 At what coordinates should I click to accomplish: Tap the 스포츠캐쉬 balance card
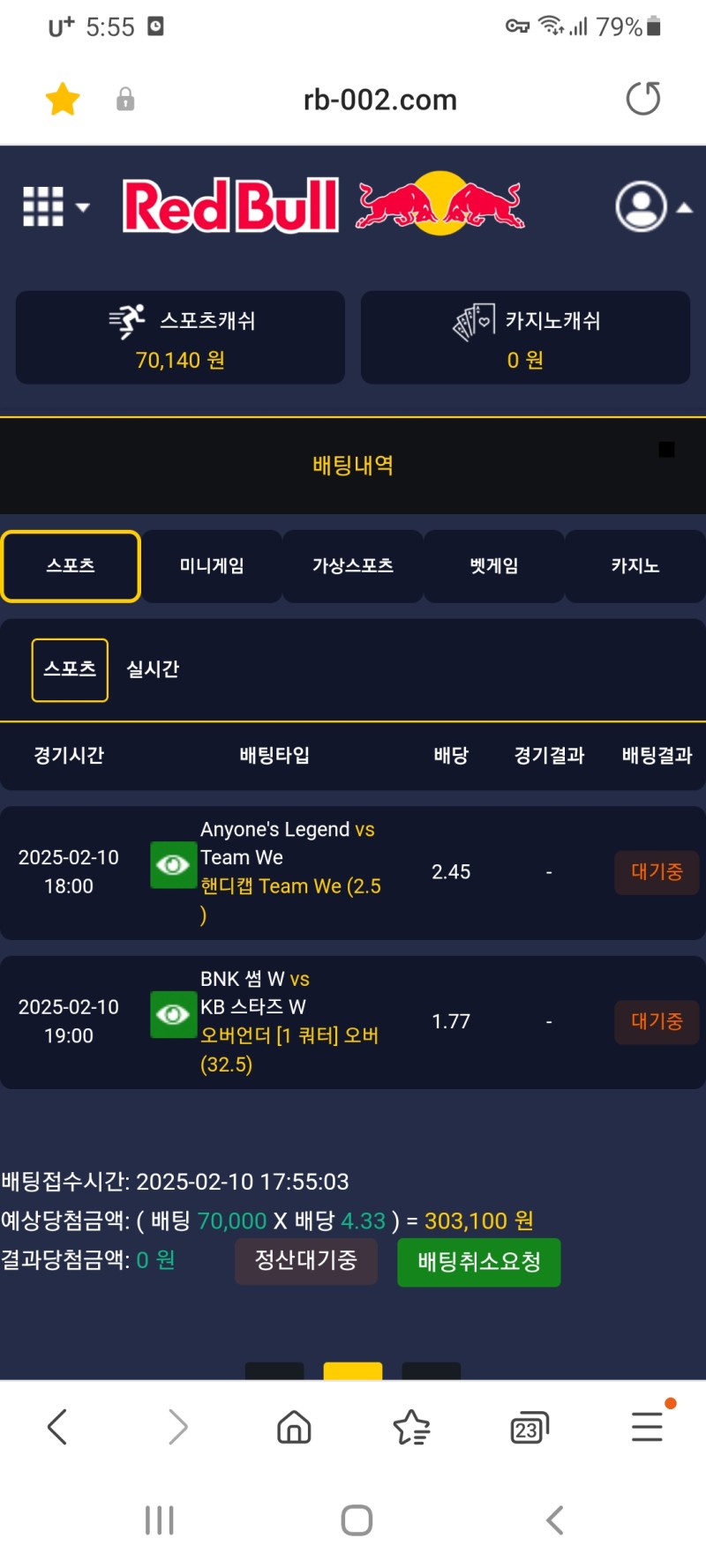click(180, 338)
